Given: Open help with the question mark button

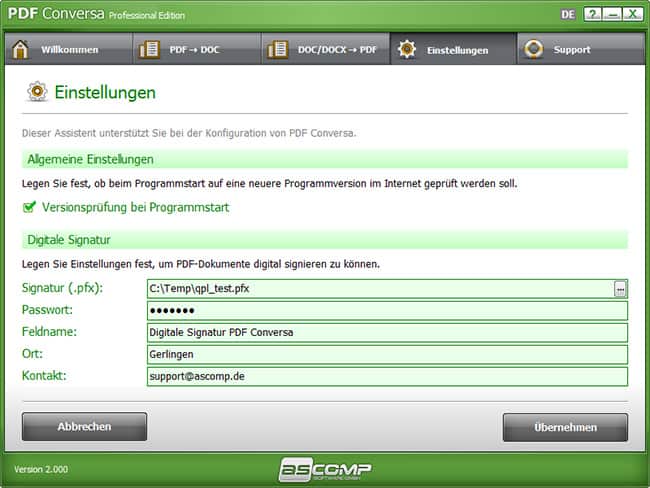Looking at the screenshot, I should (x=592, y=15).
